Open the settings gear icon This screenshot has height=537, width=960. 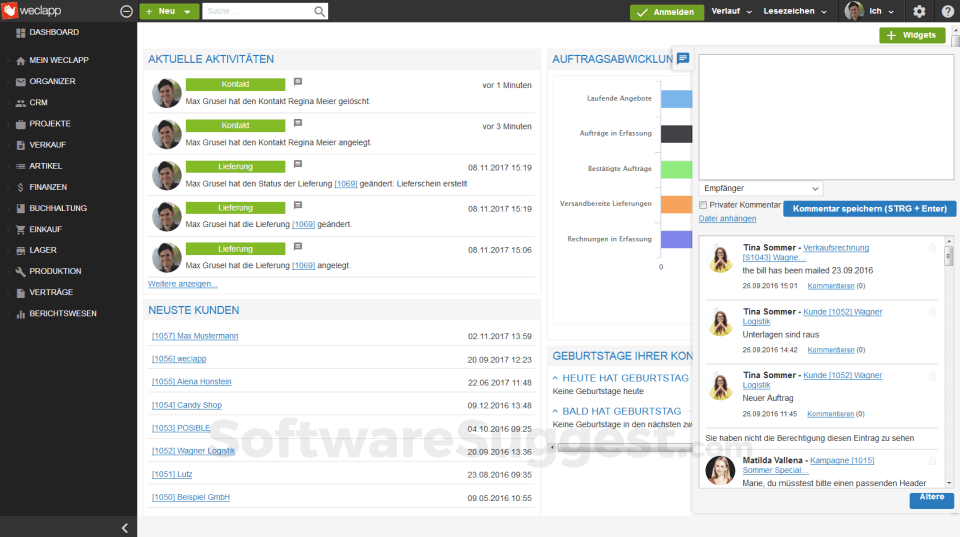pos(919,11)
